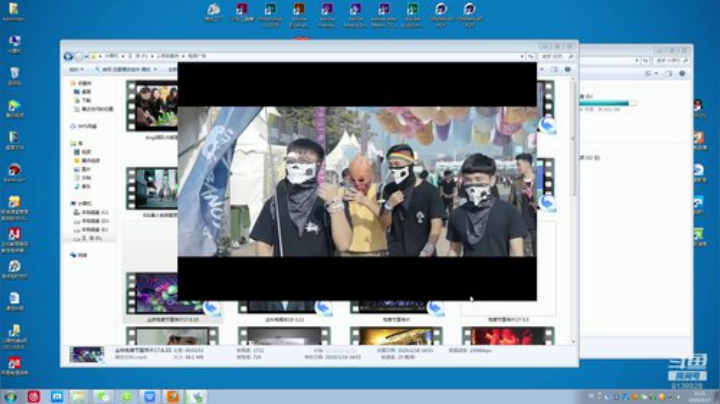Open the WPS cloud drive in sidebar
This screenshot has height=404, width=720.
(x=83, y=126)
